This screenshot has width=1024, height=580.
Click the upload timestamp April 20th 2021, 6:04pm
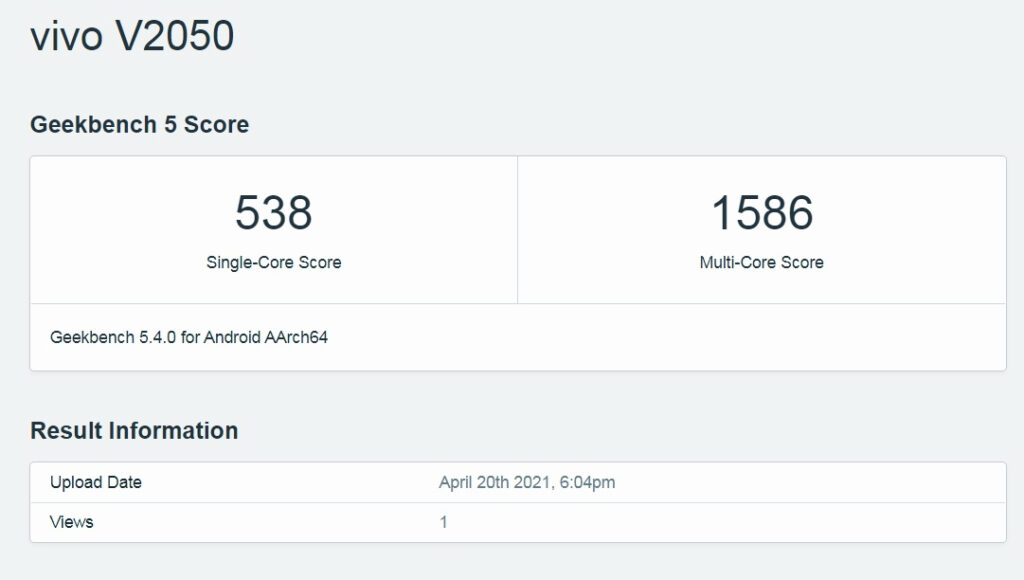pos(529,482)
